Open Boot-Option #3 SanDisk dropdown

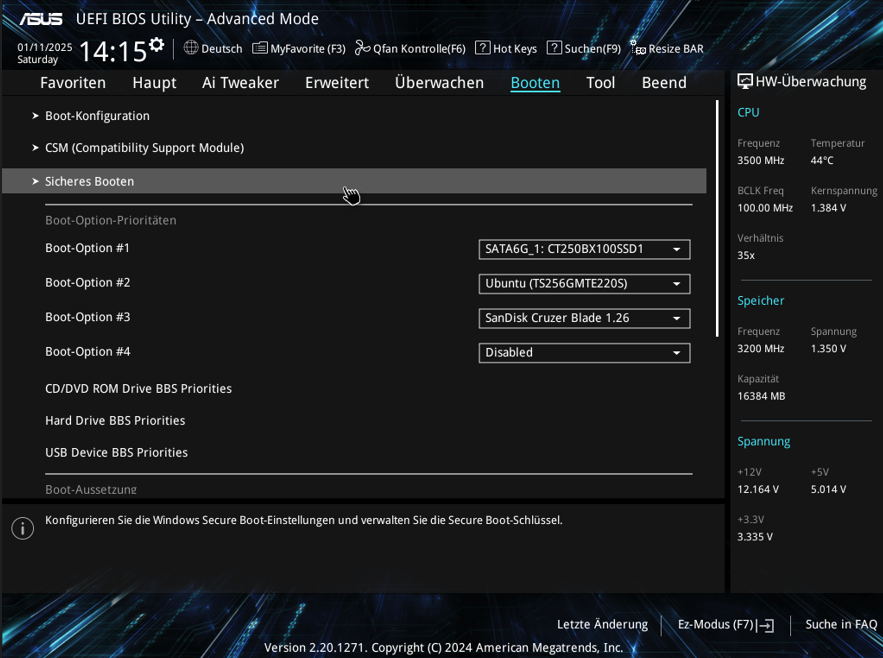584,318
